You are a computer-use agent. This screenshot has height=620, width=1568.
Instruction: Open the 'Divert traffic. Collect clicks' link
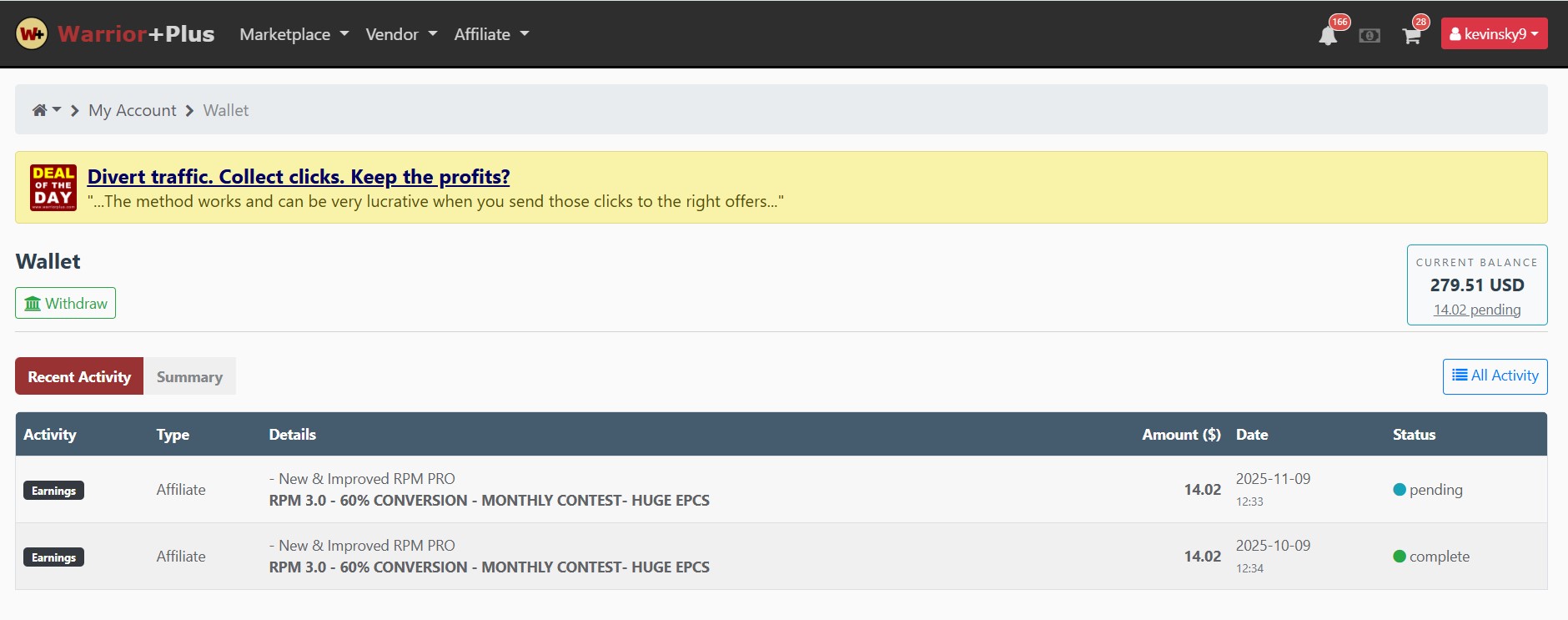point(298,177)
